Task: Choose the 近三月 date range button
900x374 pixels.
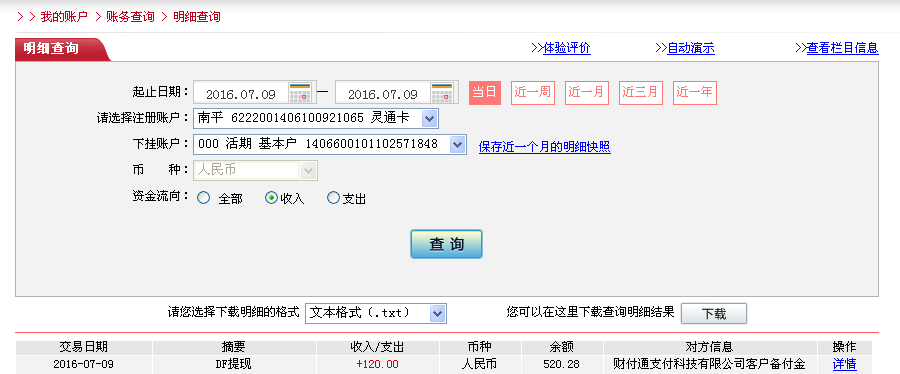Action: pyautogui.click(x=641, y=93)
